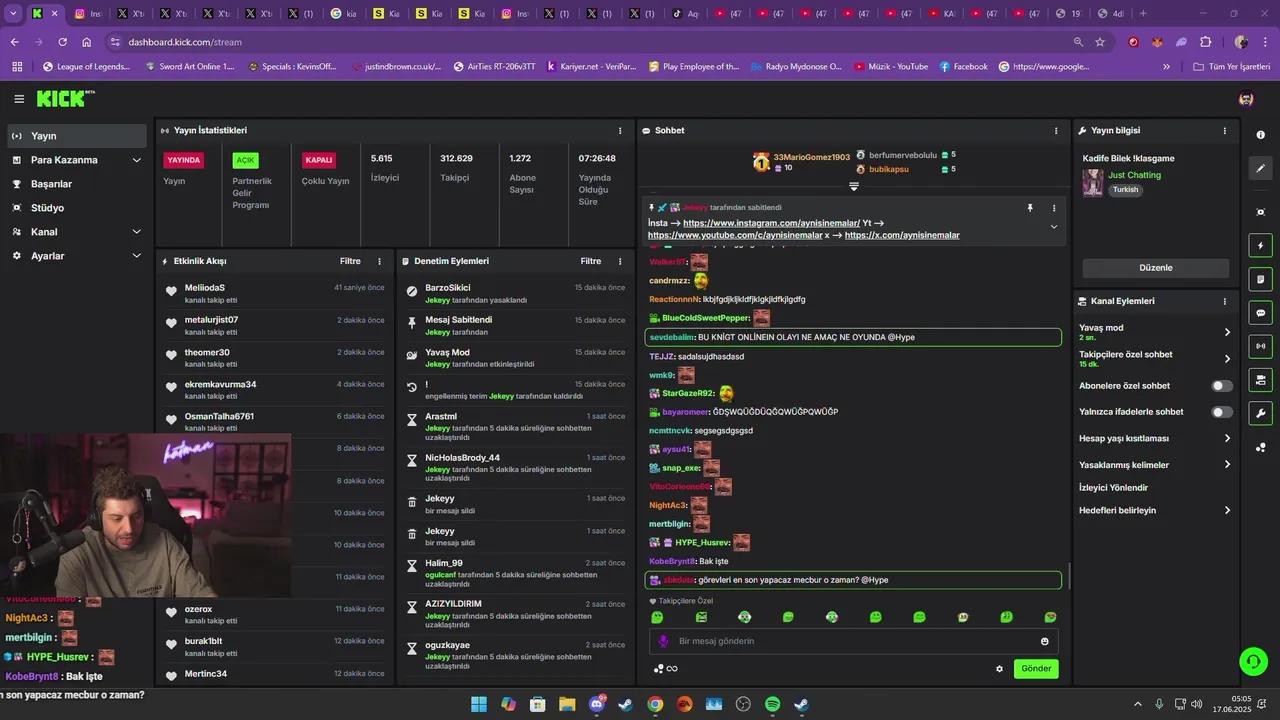The image size is (1280, 720).
Task: Toggle Yalnızca ifadelerle sohbet switch
Action: coord(1222,412)
